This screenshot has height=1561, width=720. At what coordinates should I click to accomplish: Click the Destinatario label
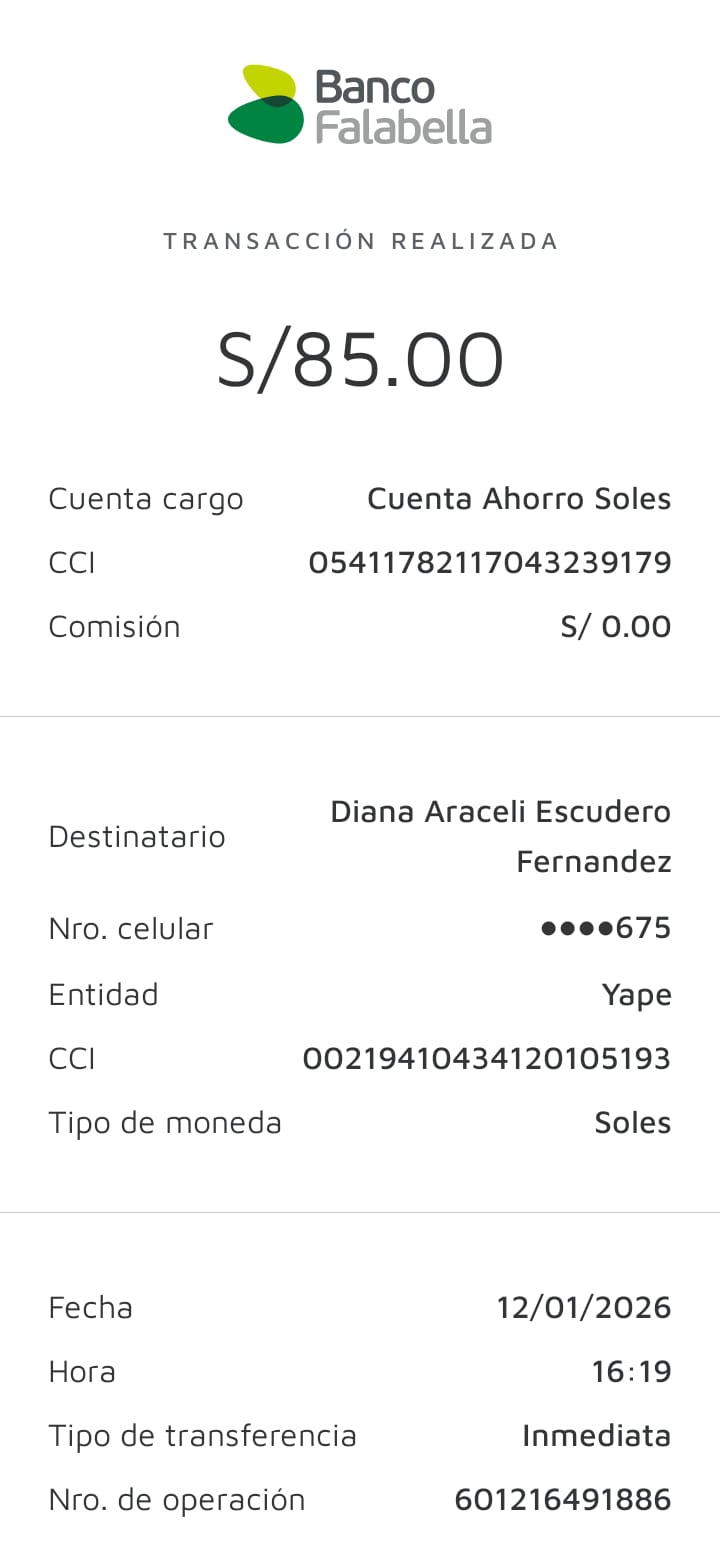point(137,836)
